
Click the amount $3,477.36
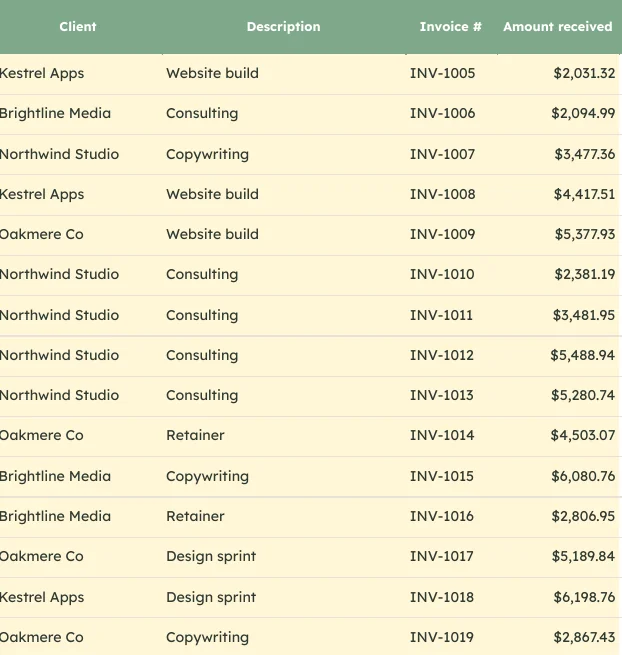tap(584, 154)
